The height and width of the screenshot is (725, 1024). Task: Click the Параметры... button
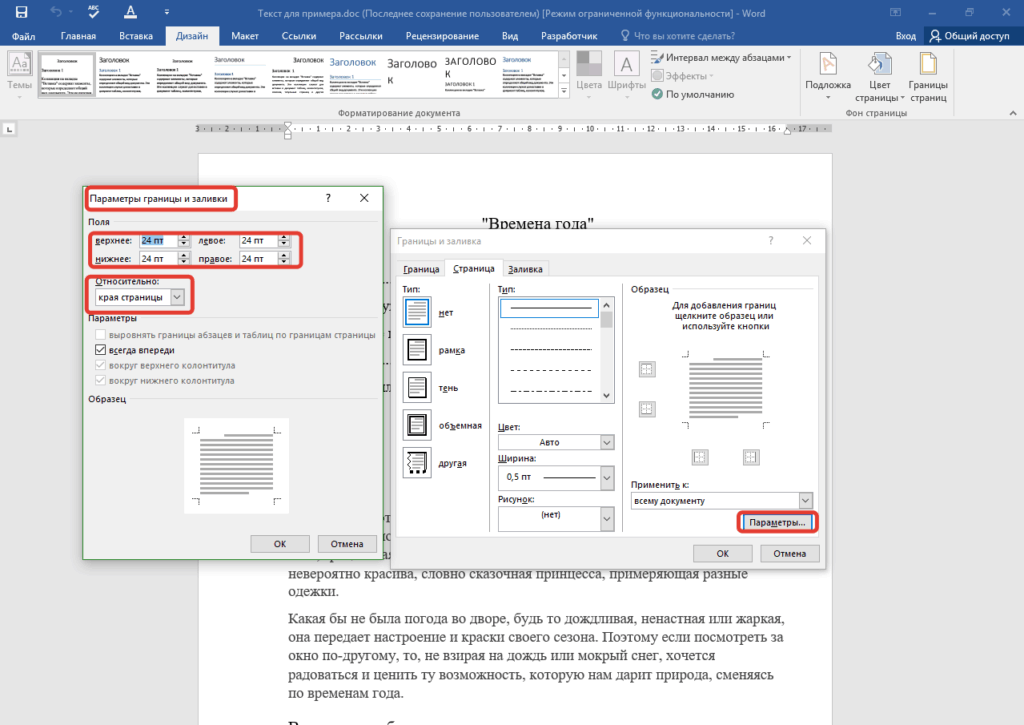777,523
